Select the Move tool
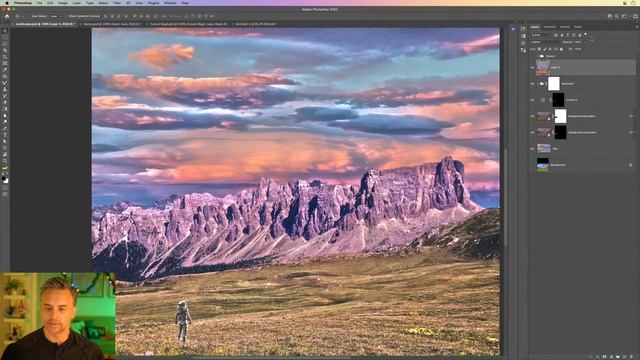640x360 pixels. tap(5, 31)
